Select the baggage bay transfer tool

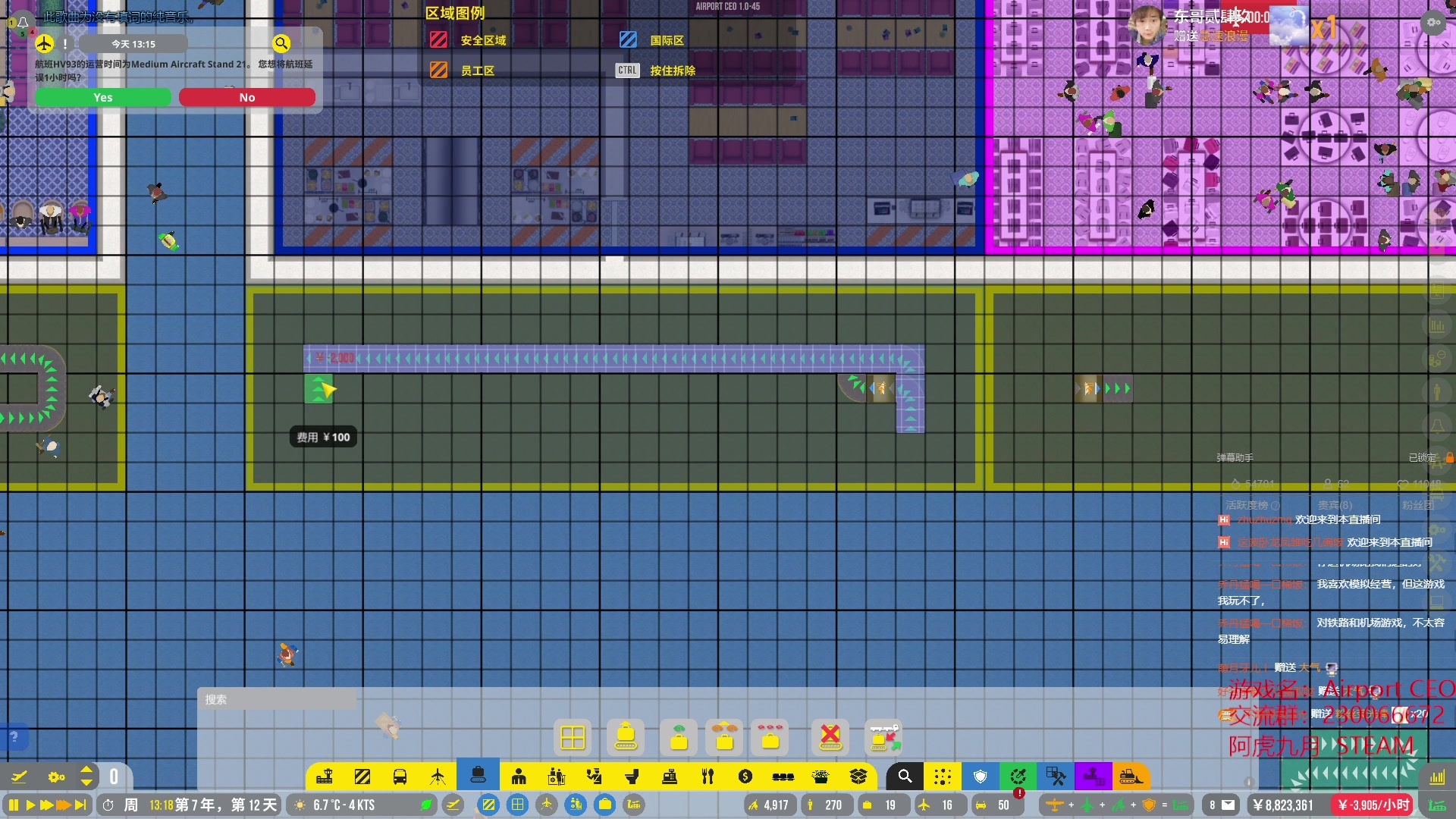tap(883, 737)
